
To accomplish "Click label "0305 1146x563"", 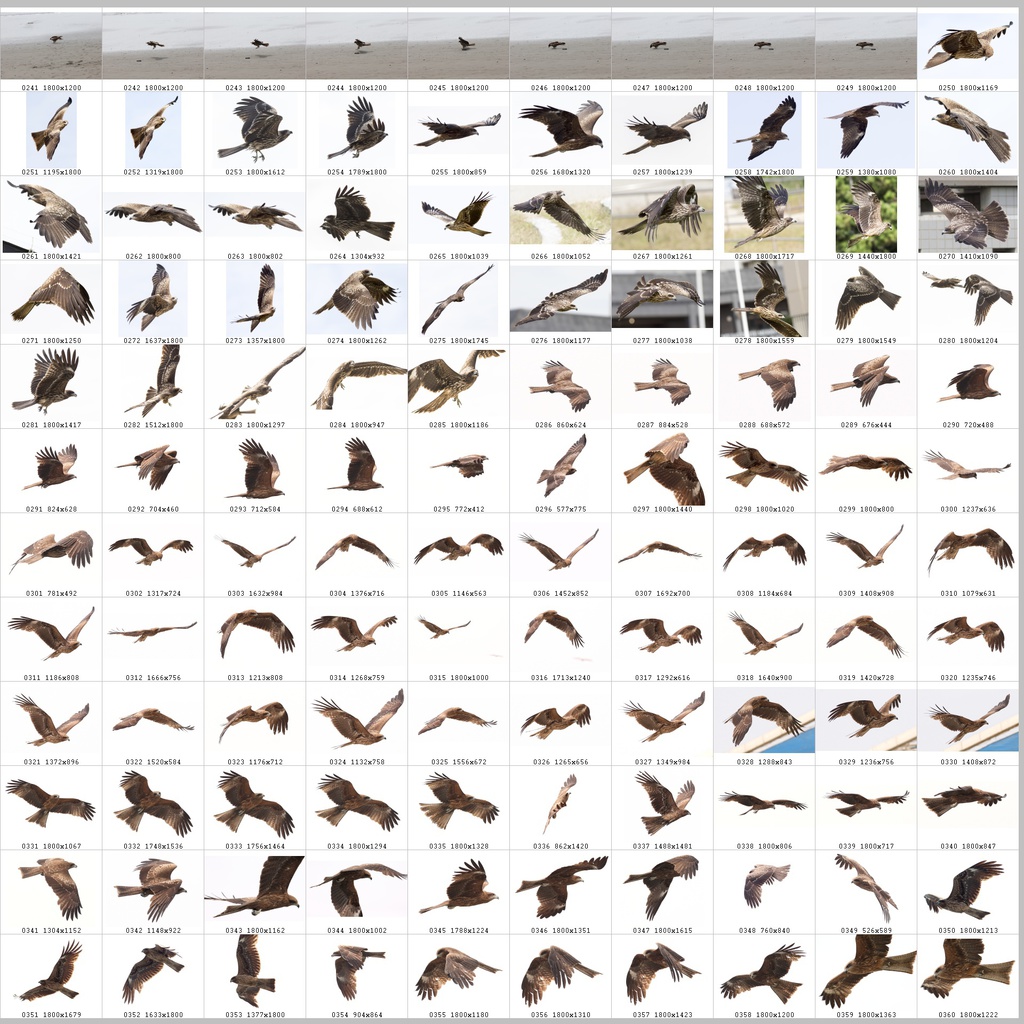I will (x=458, y=593).
